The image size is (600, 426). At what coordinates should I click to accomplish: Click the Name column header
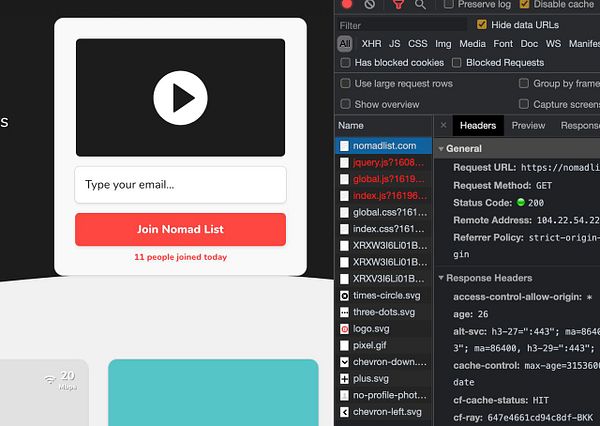[351, 126]
